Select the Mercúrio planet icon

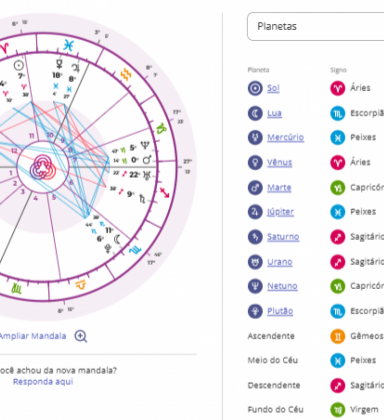255,137
